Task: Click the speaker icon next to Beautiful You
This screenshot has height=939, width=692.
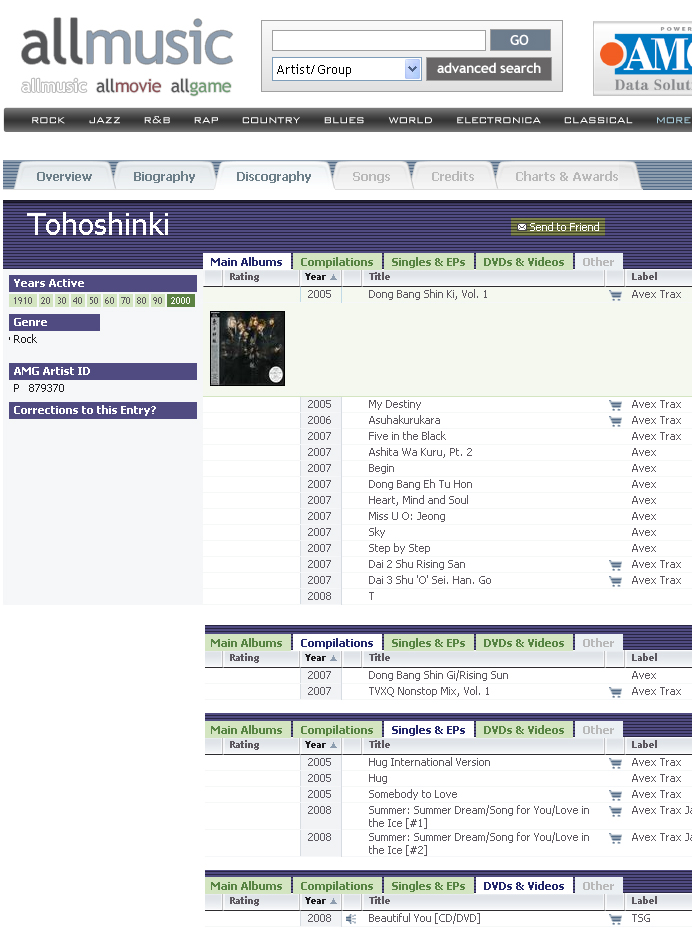Action: (x=351, y=919)
